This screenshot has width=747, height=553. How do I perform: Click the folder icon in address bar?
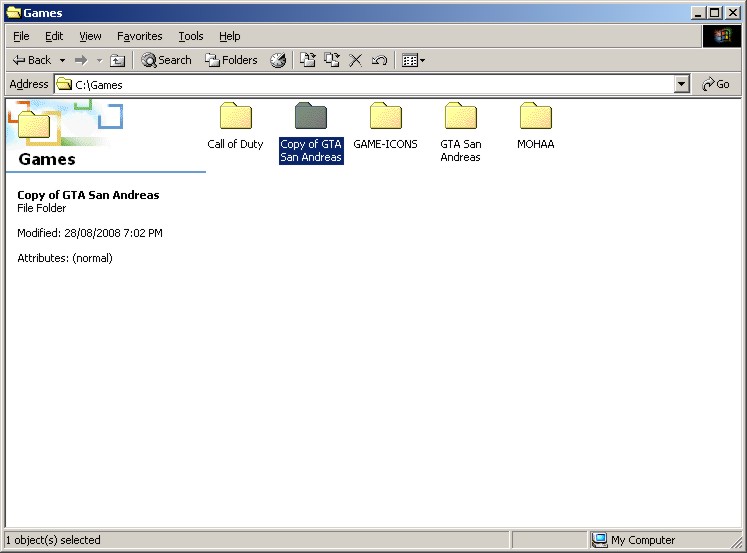point(64,84)
